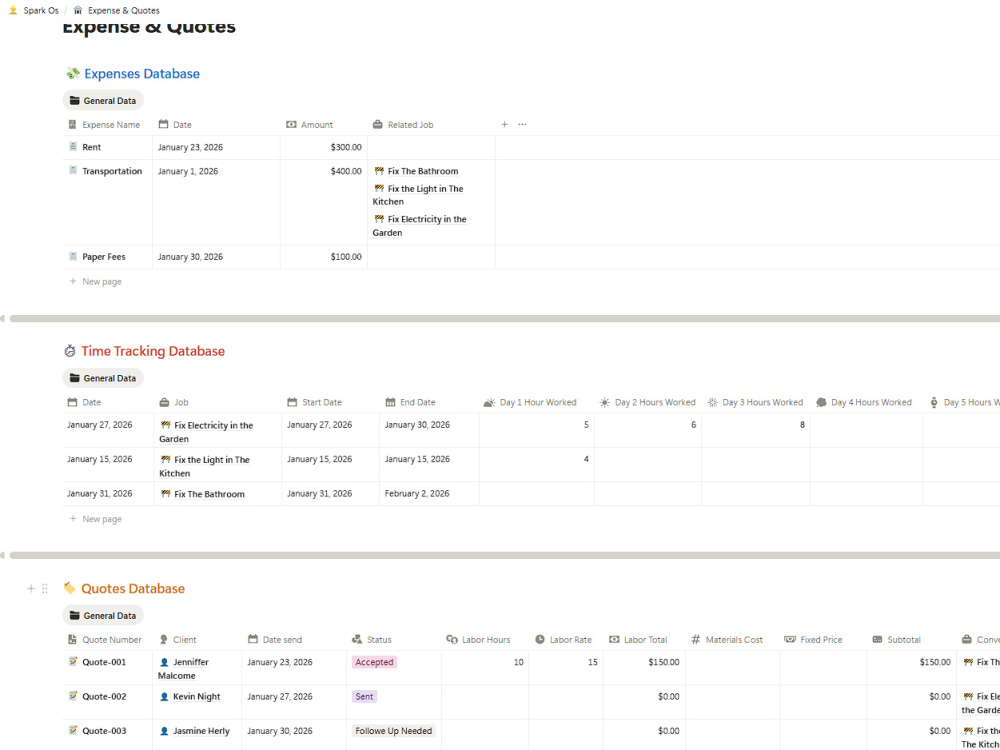Open the Expenses Database heading link
The height and width of the screenshot is (750, 1000).
click(x=142, y=73)
